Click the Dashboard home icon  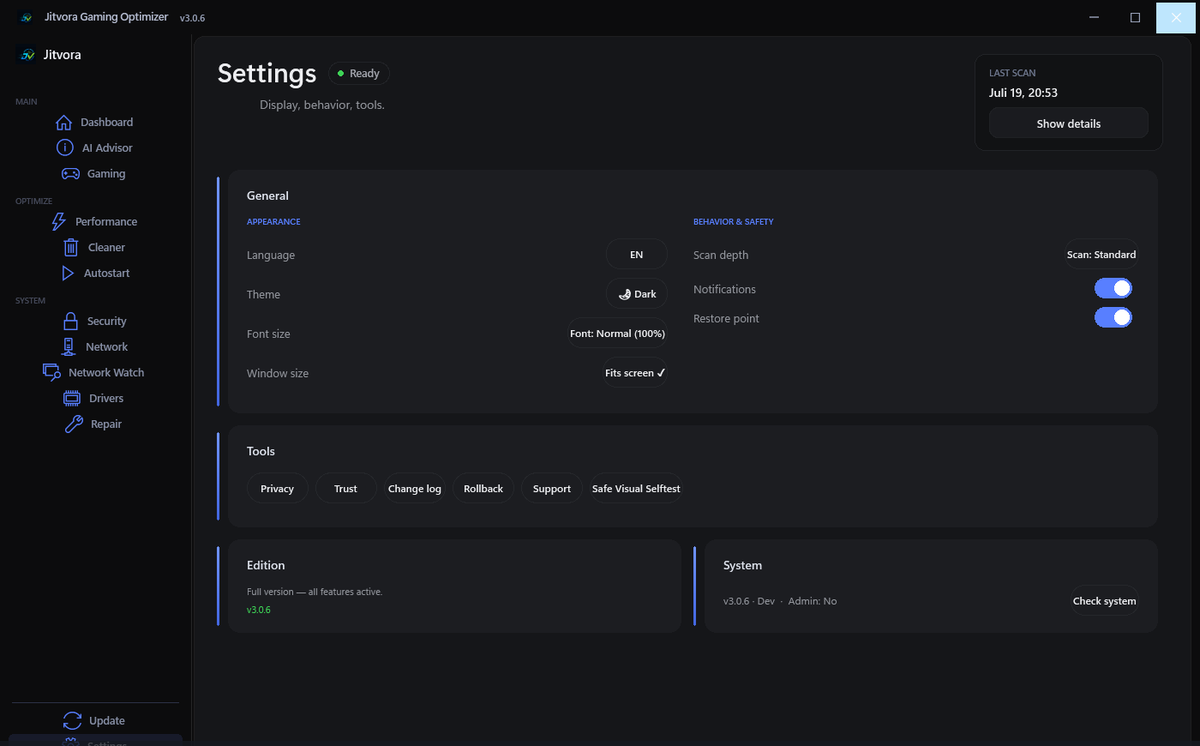coord(64,122)
